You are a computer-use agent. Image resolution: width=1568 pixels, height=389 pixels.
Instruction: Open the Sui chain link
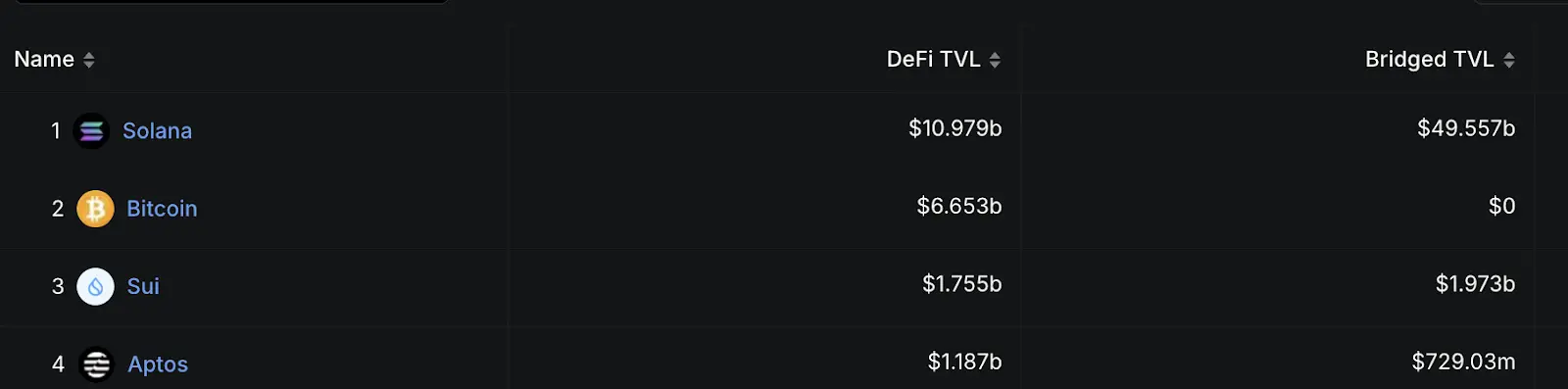click(143, 286)
